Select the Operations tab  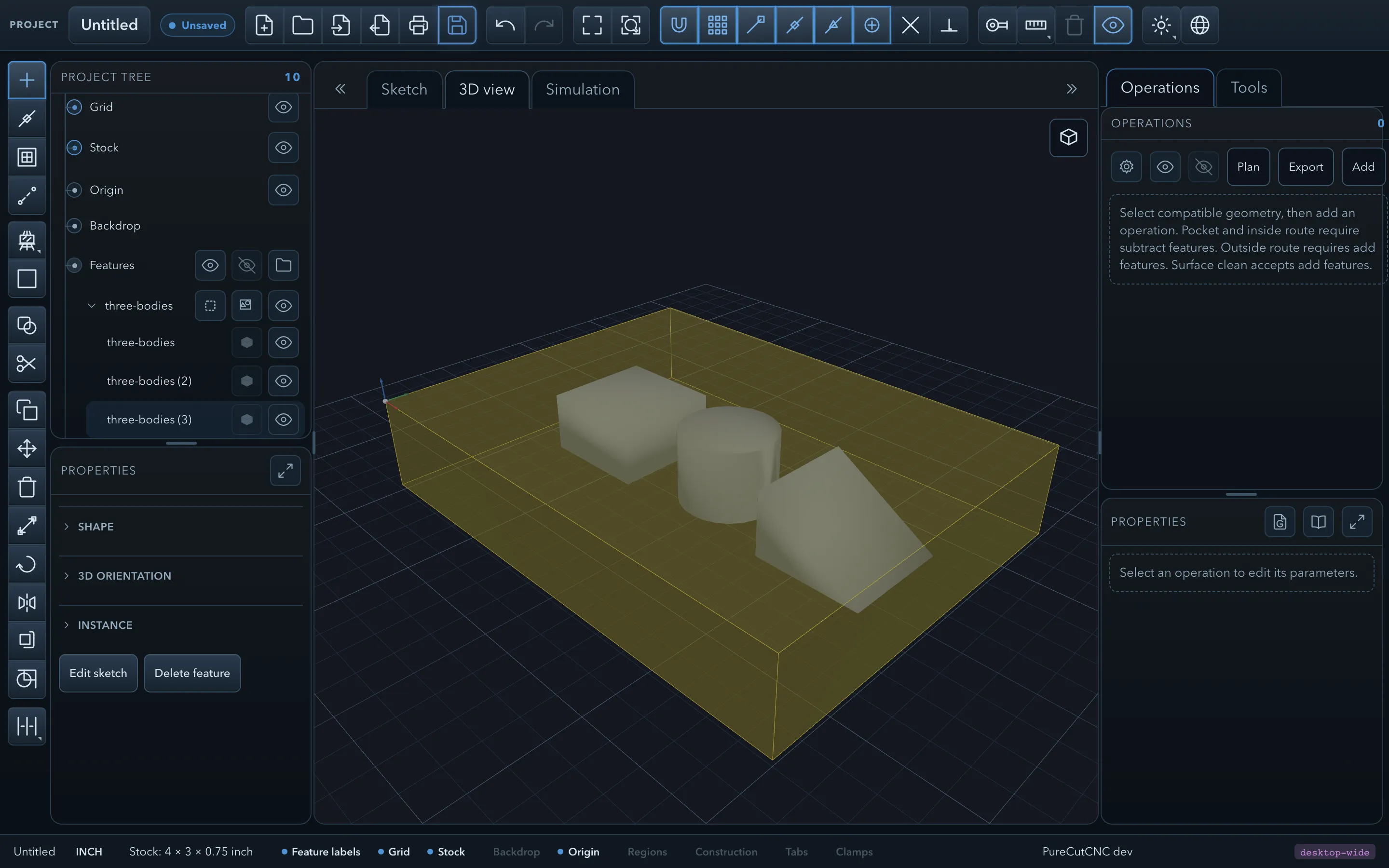click(x=1160, y=88)
